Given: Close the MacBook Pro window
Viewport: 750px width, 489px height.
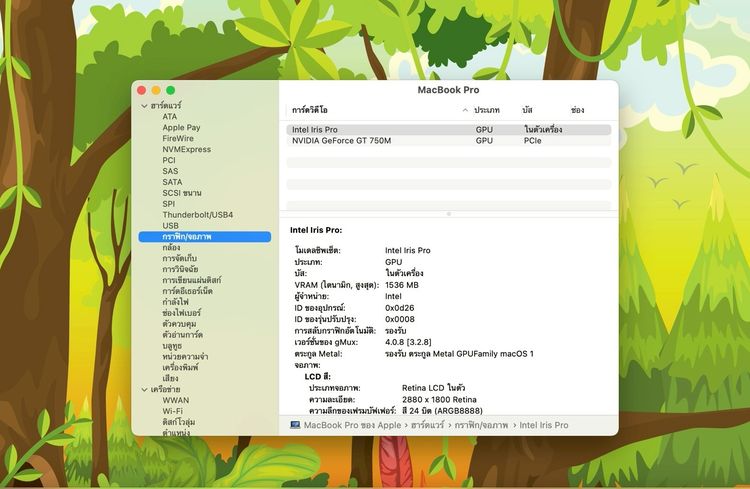Looking at the screenshot, I should point(142,90).
